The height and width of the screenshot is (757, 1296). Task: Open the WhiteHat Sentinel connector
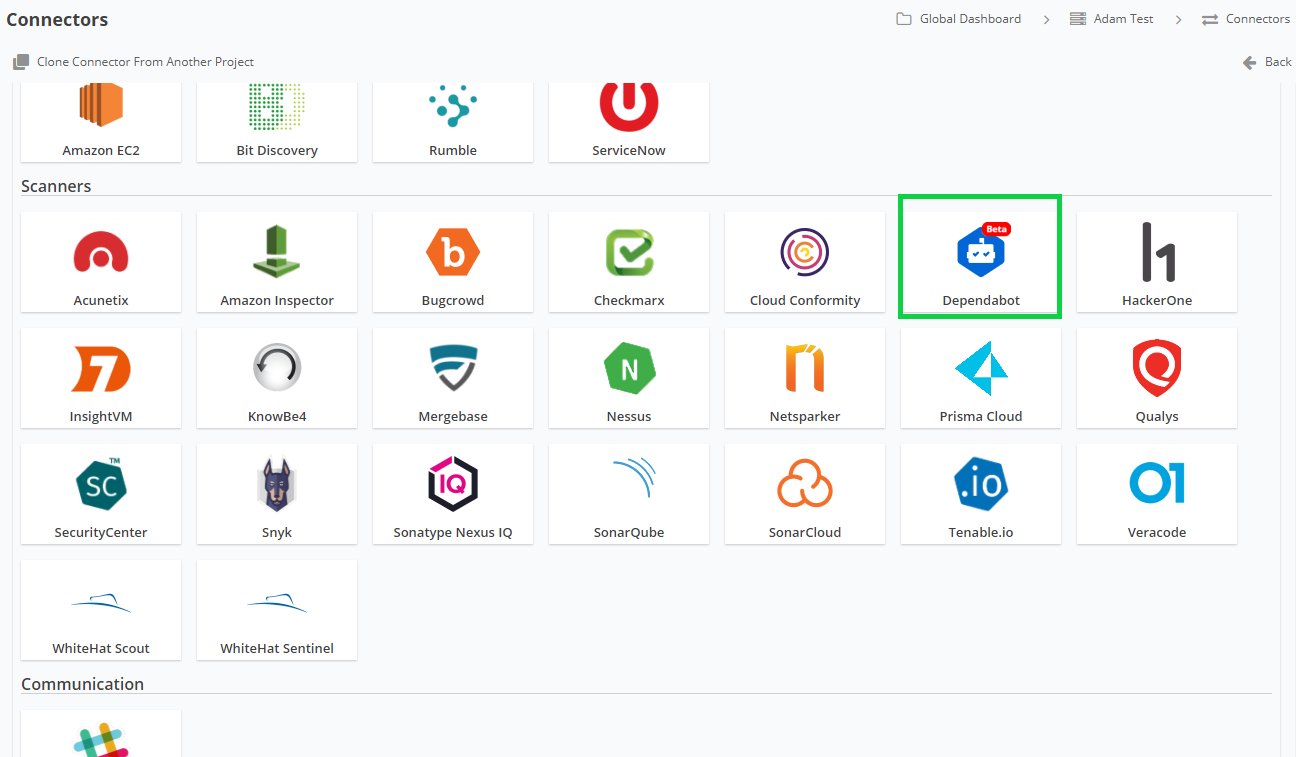pyautogui.click(x=277, y=610)
